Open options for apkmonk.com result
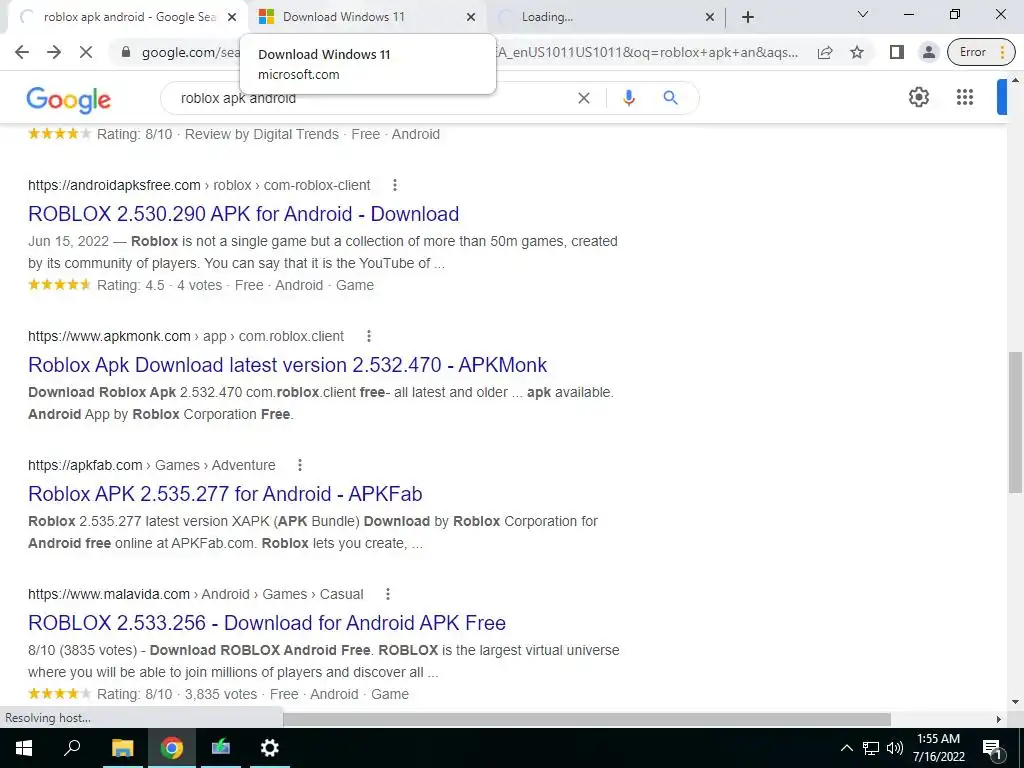Viewport: 1024px width, 768px height. (369, 336)
